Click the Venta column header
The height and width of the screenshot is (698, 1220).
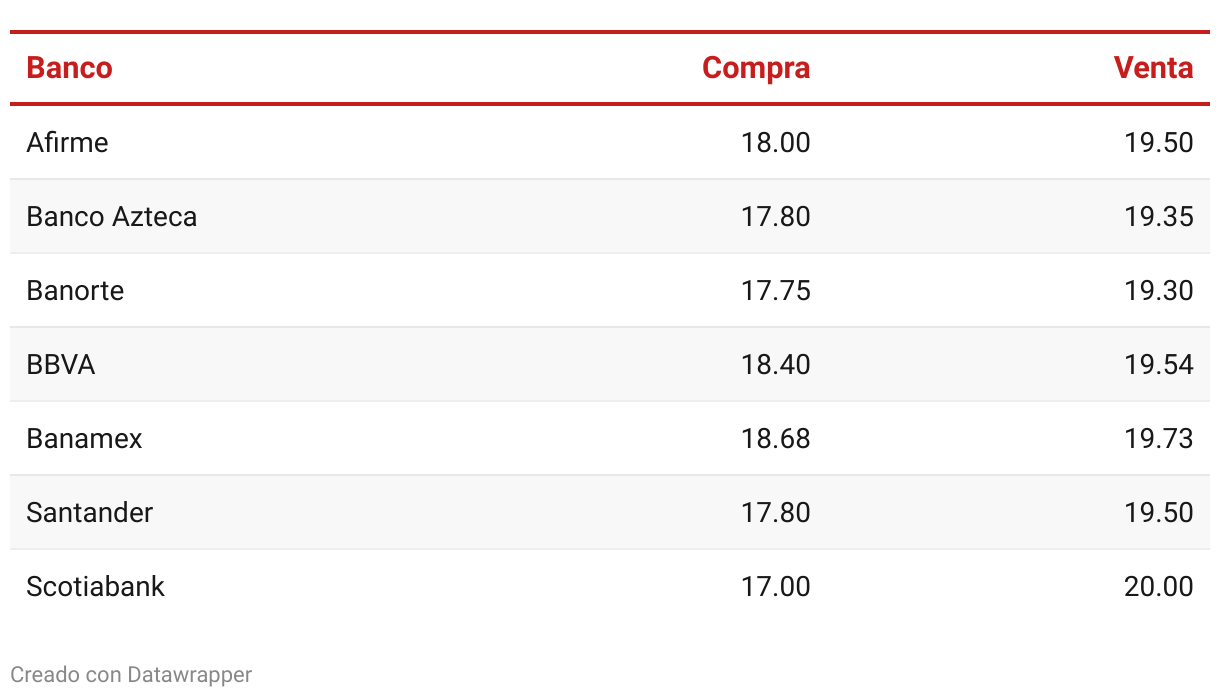1153,68
